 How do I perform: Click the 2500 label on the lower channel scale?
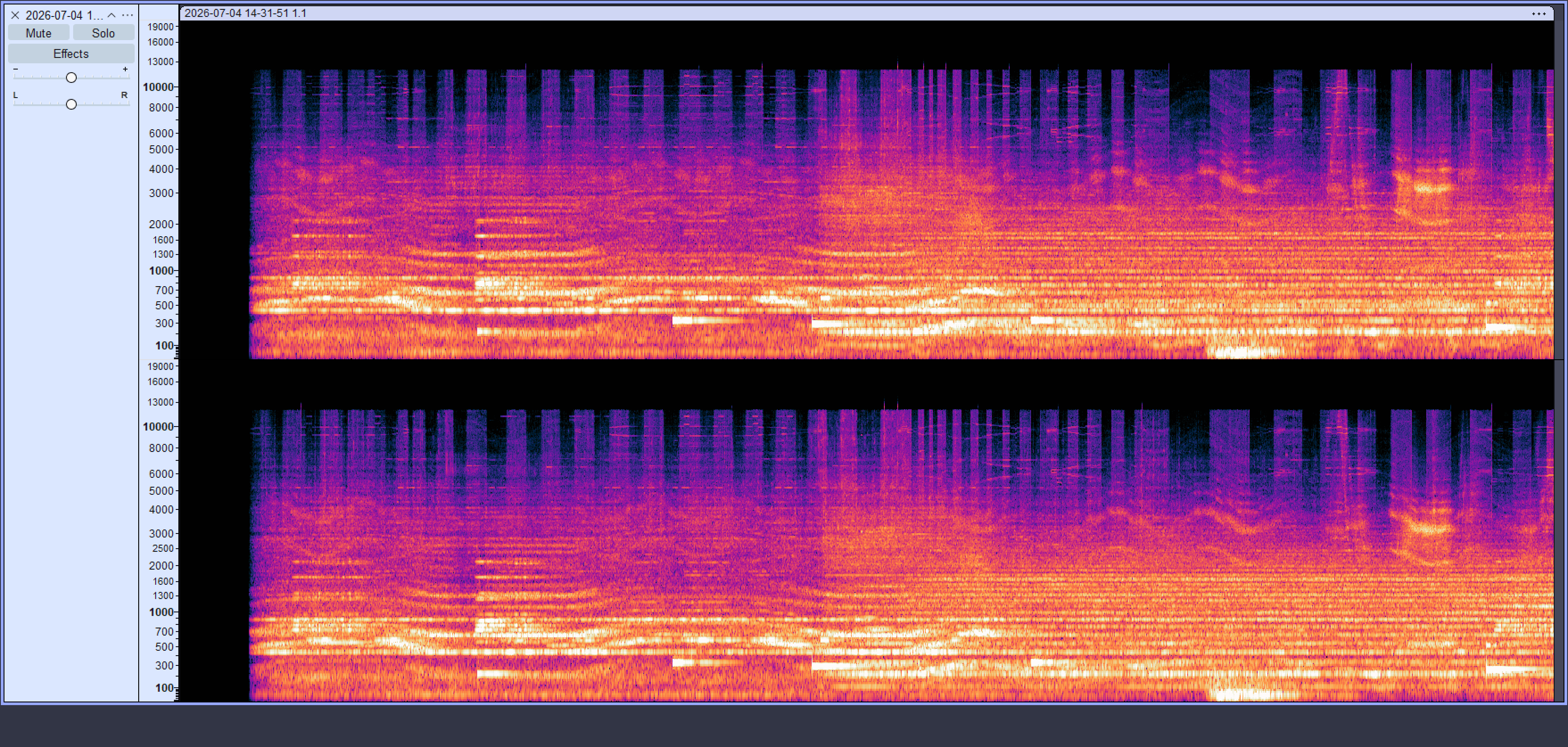tap(162, 549)
